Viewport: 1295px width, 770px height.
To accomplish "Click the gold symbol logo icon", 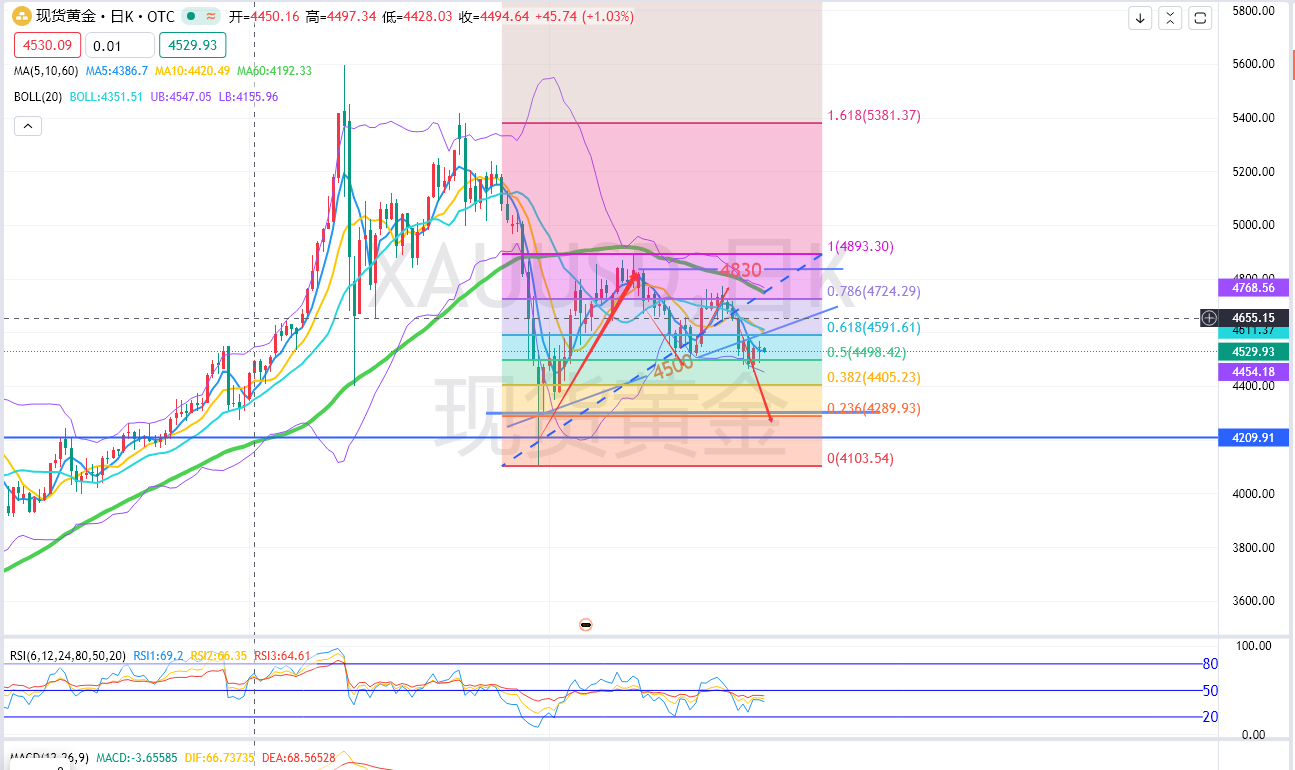I will point(21,16).
